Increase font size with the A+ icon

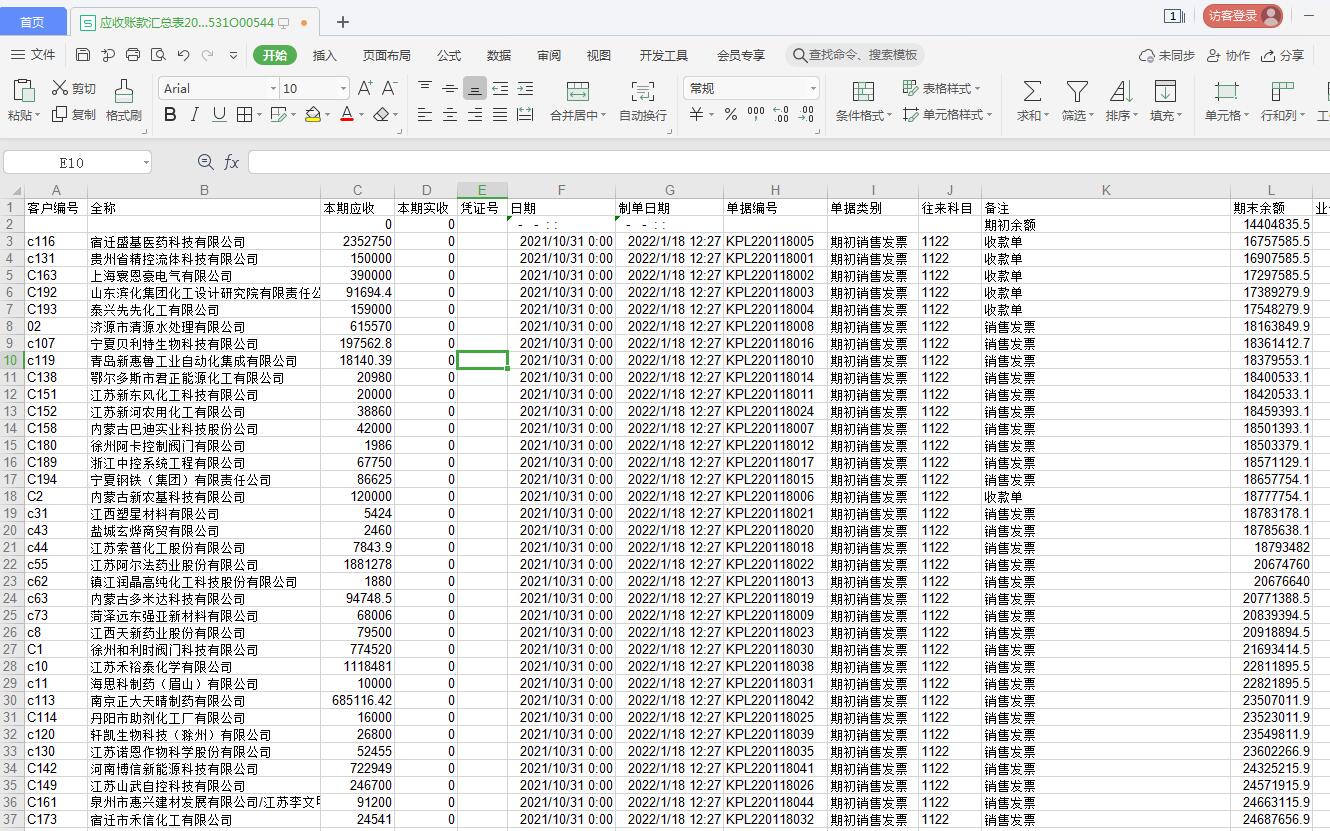(x=365, y=89)
